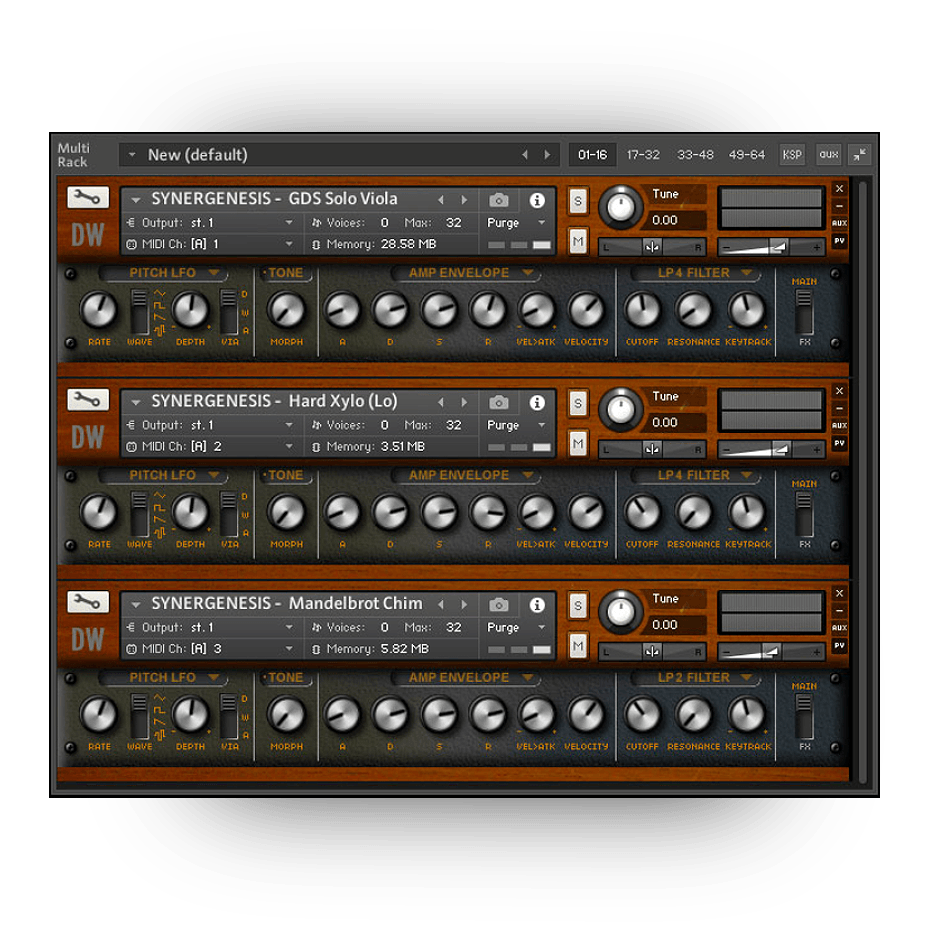Go to the next preset after Hard Xylo (Lo)
The image size is (930, 930).
(x=464, y=403)
